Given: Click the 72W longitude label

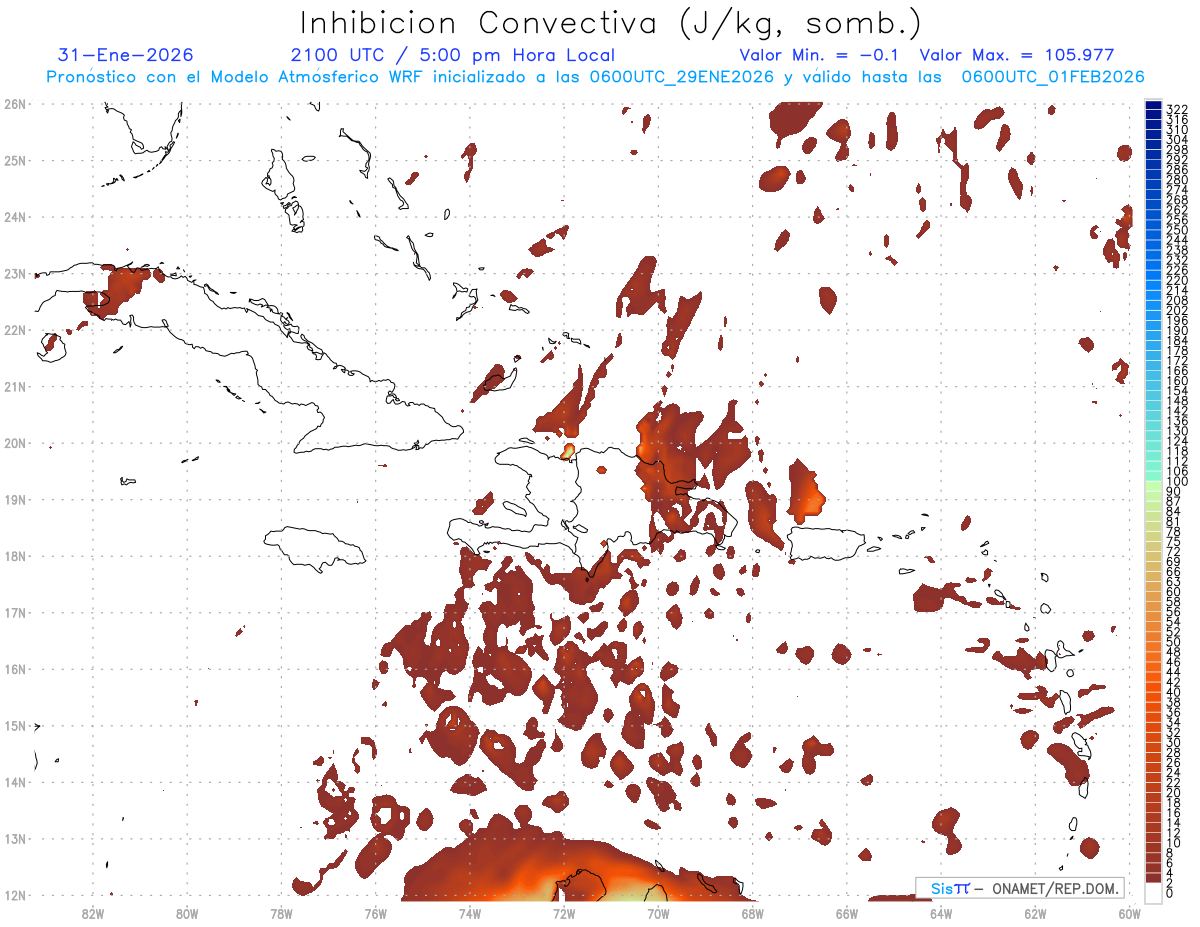Looking at the screenshot, I should tap(563, 913).
